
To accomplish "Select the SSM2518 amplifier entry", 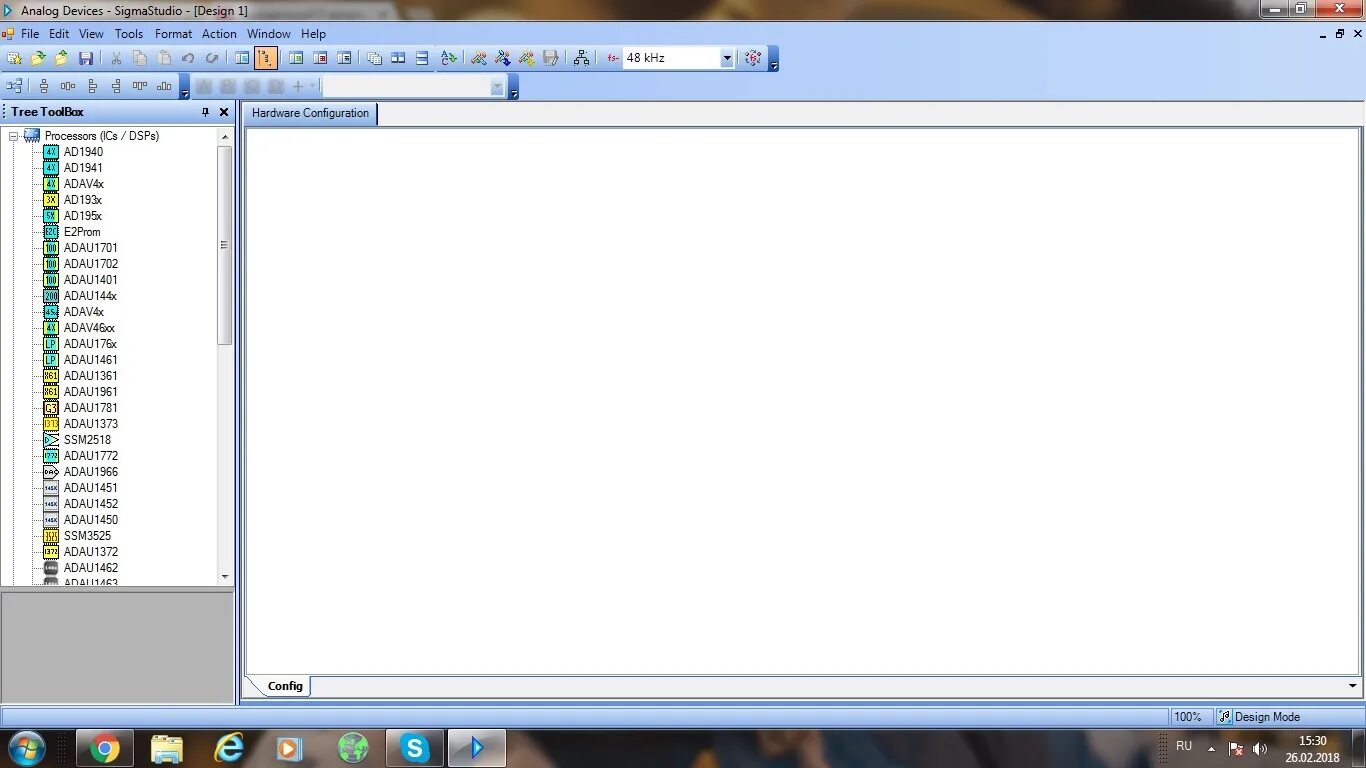I will pyautogui.click(x=88, y=440).
